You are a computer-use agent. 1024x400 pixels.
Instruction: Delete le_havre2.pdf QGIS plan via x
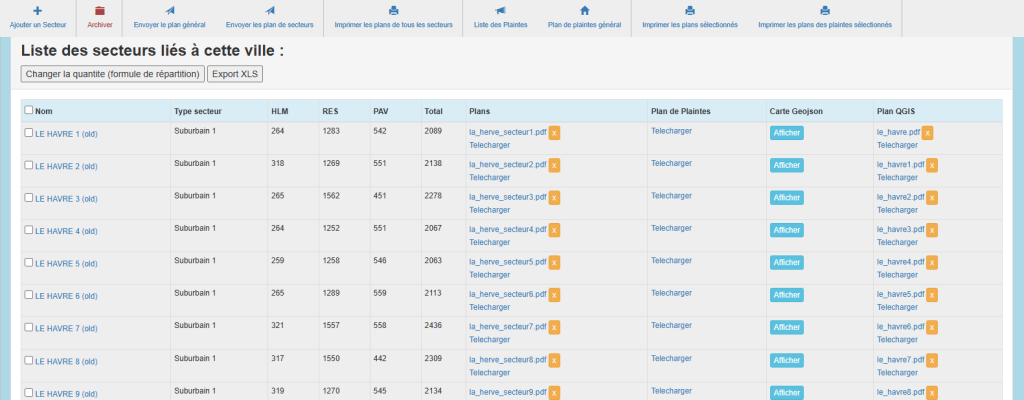(932, 198)
